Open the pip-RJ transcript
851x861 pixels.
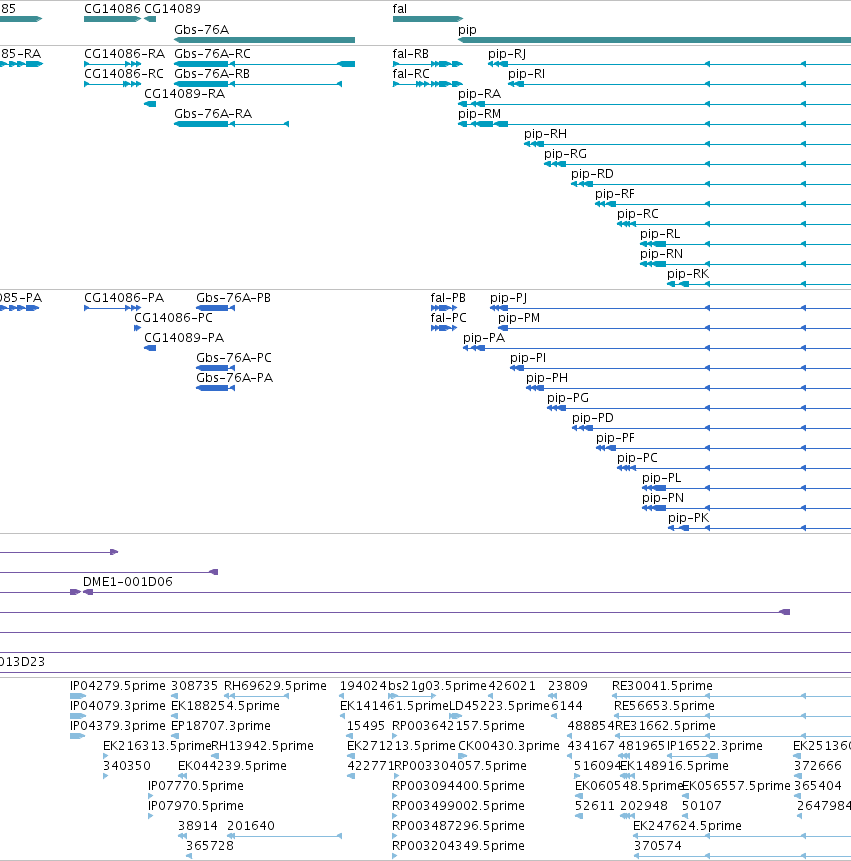coord(507,54)
